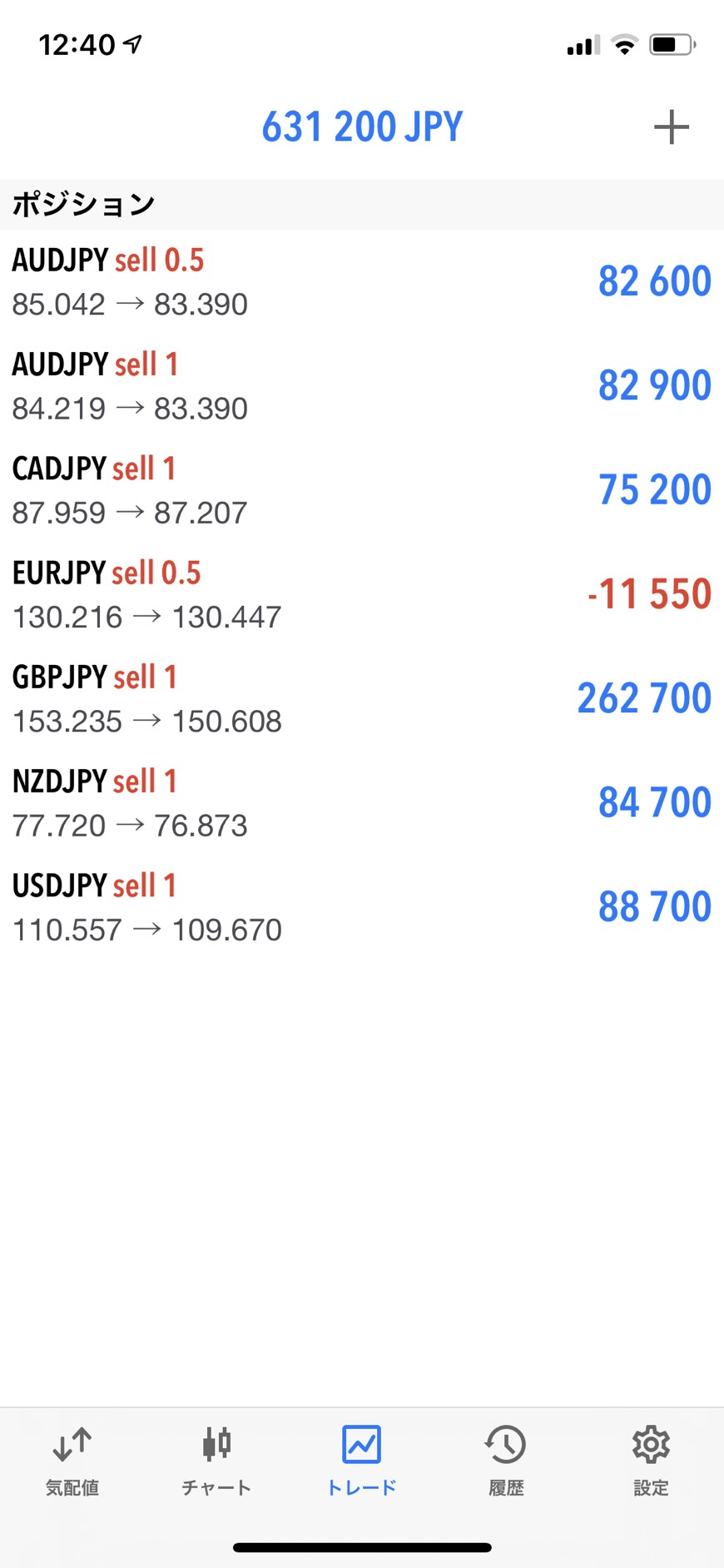Viewport: 724px width, 1568px height.
Task: Tap the Wi-Fi icon in status bar
Action: 624,45
